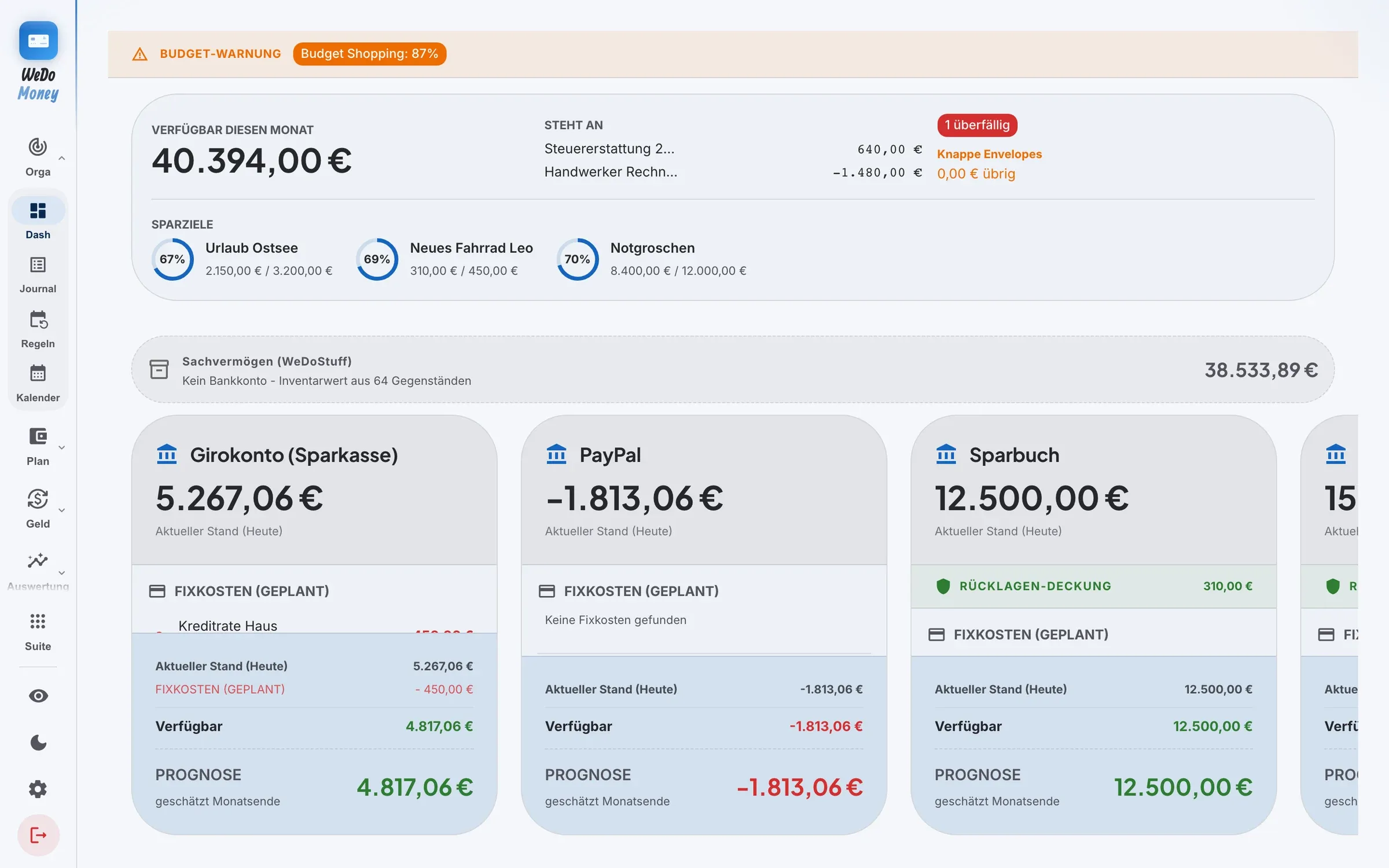Screen dimensions: 1389x868
Task: Click the Plan wallet icon
Action: tap(38, 436)
